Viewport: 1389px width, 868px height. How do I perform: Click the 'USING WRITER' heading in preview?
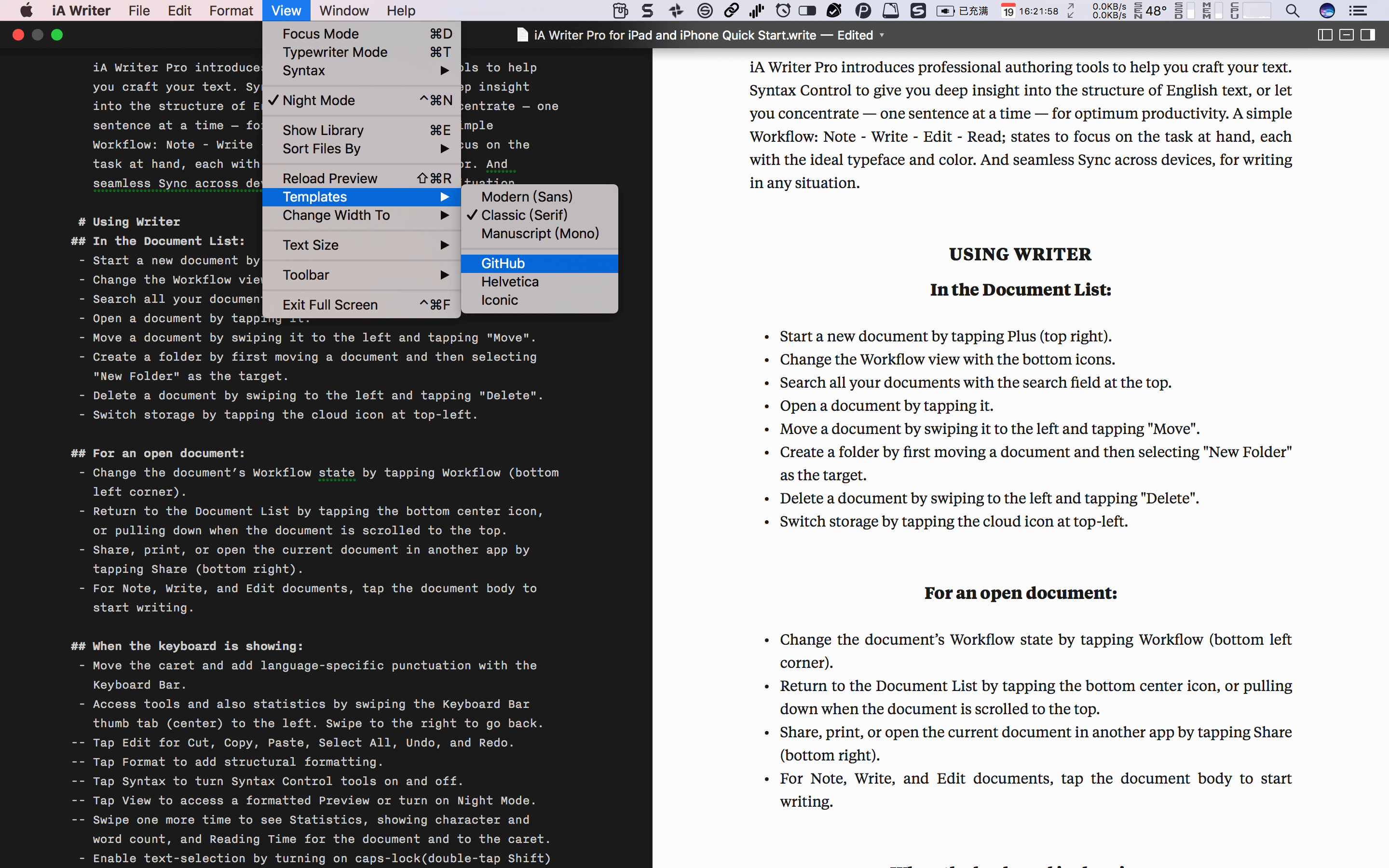[x=1020, y=254]
